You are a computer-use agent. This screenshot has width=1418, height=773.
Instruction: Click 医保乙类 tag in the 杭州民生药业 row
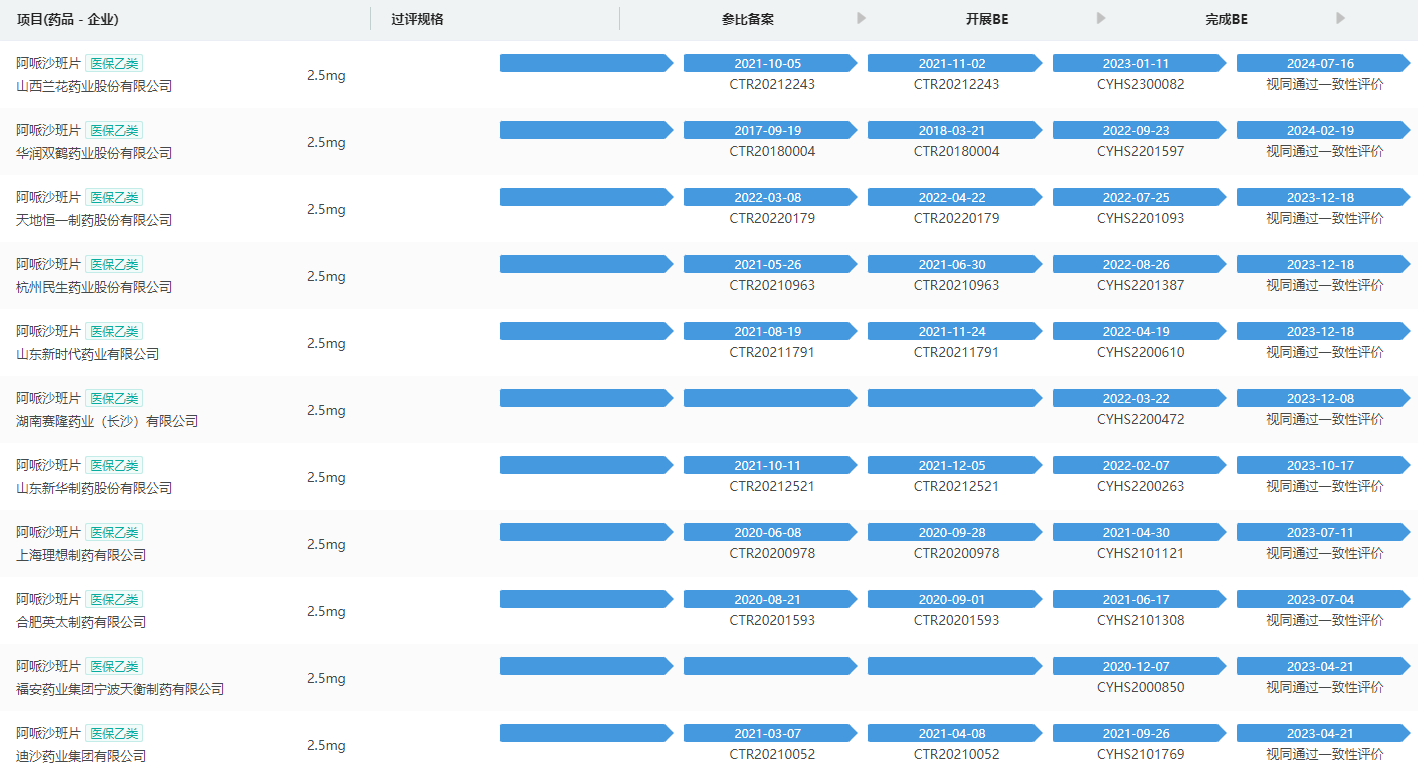114,264
